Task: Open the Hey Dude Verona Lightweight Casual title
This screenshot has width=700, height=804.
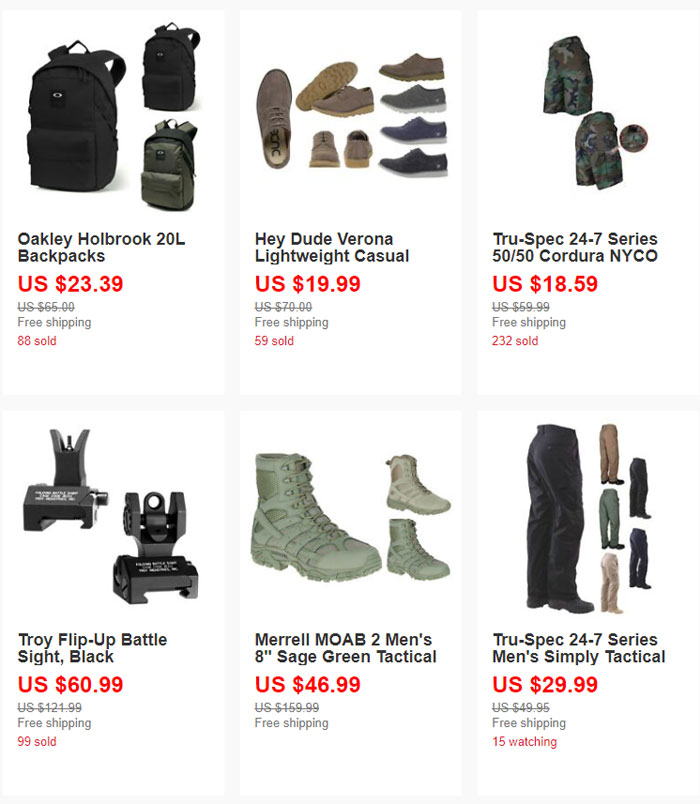Action: 332,247
